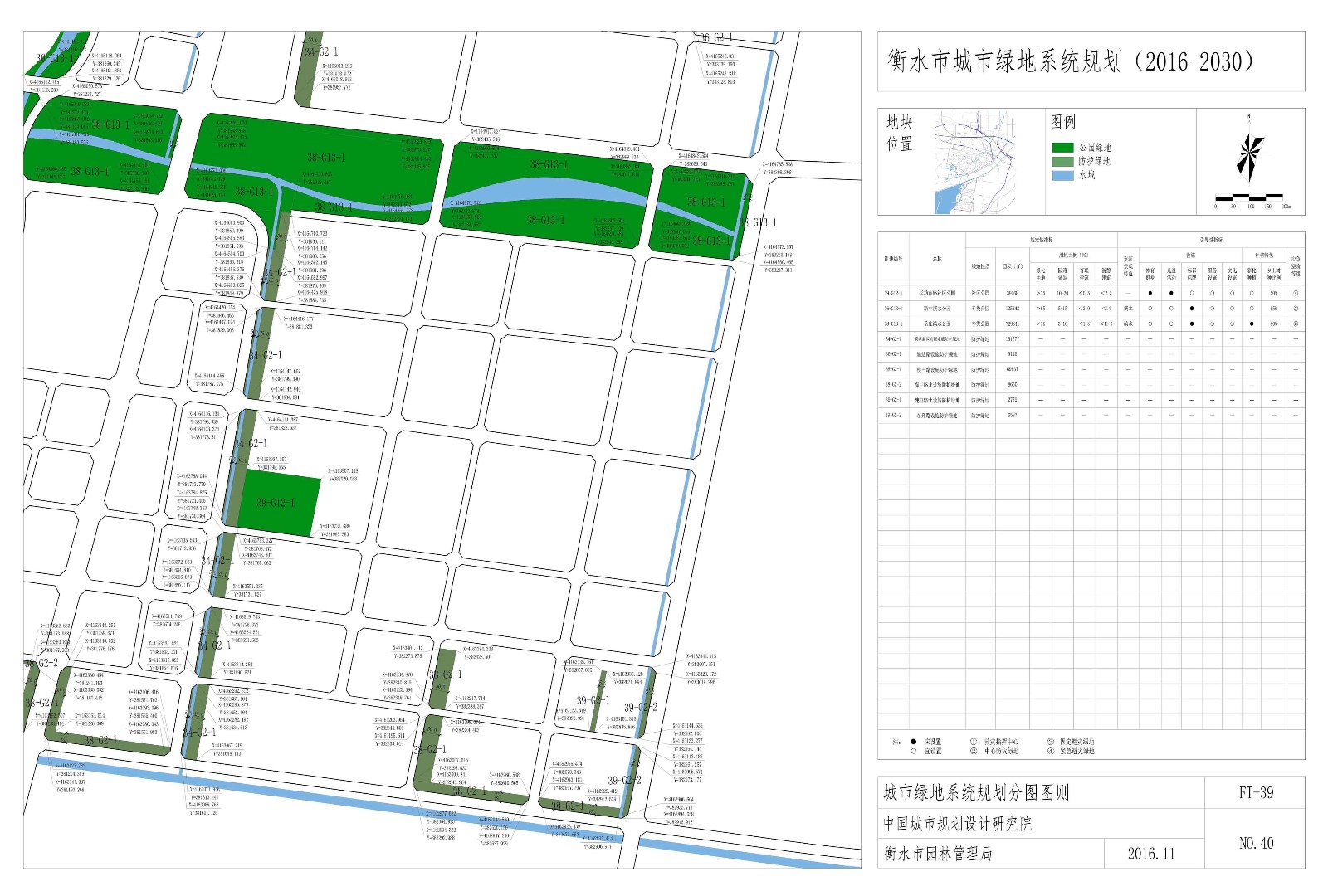
Task: Click the hollow circle beside 宜设置 in notes
Action: [914, 751]
